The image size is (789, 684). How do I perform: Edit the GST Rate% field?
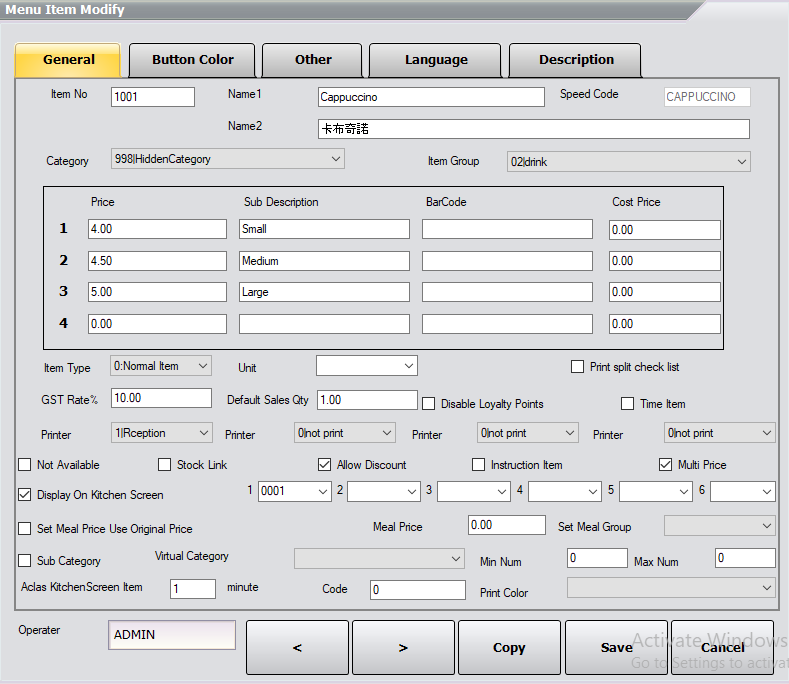161,398
